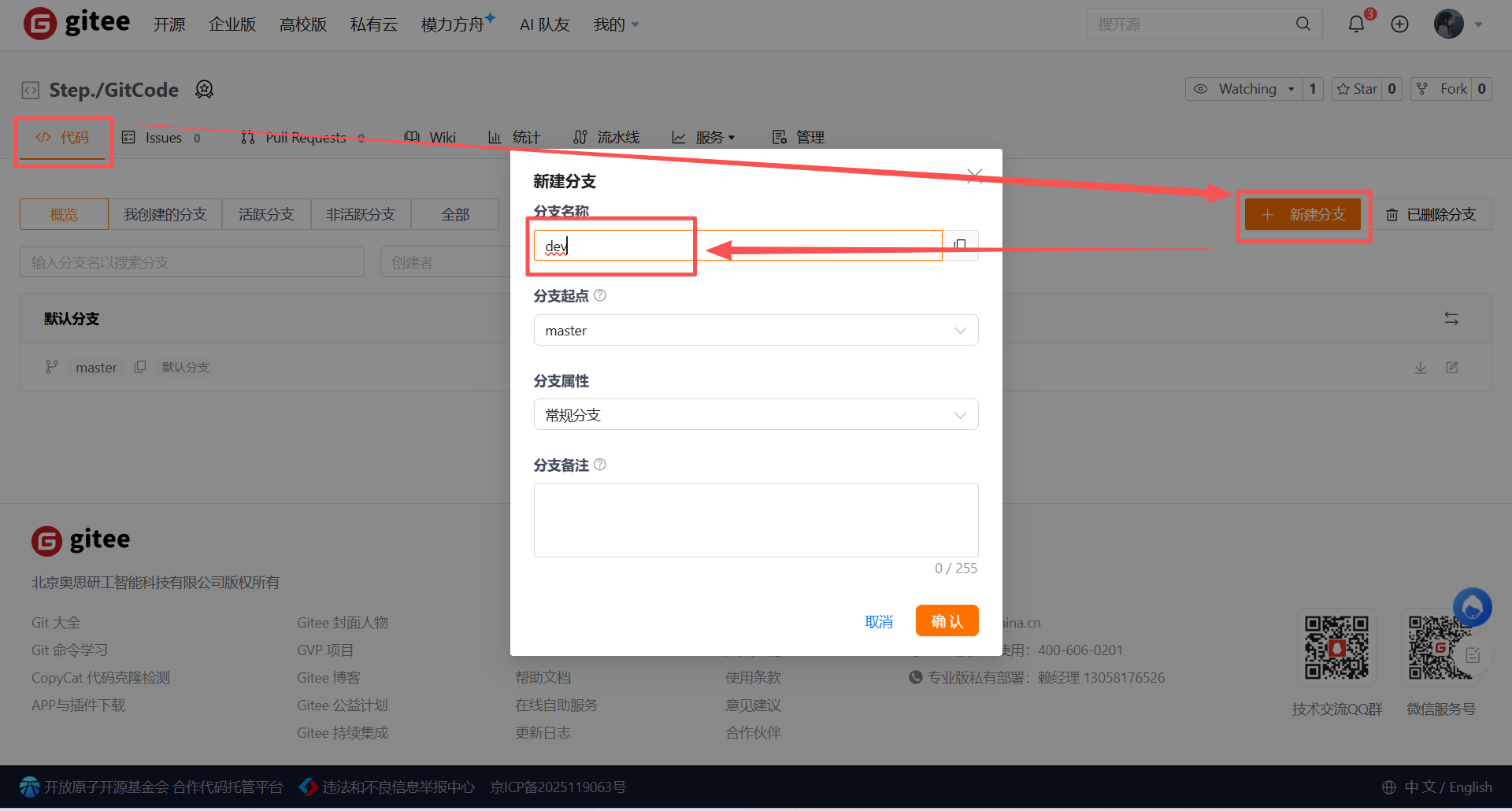Open the Wiki tab
Viewport: 1512px width, 811px height.
[x=430, y=138]
